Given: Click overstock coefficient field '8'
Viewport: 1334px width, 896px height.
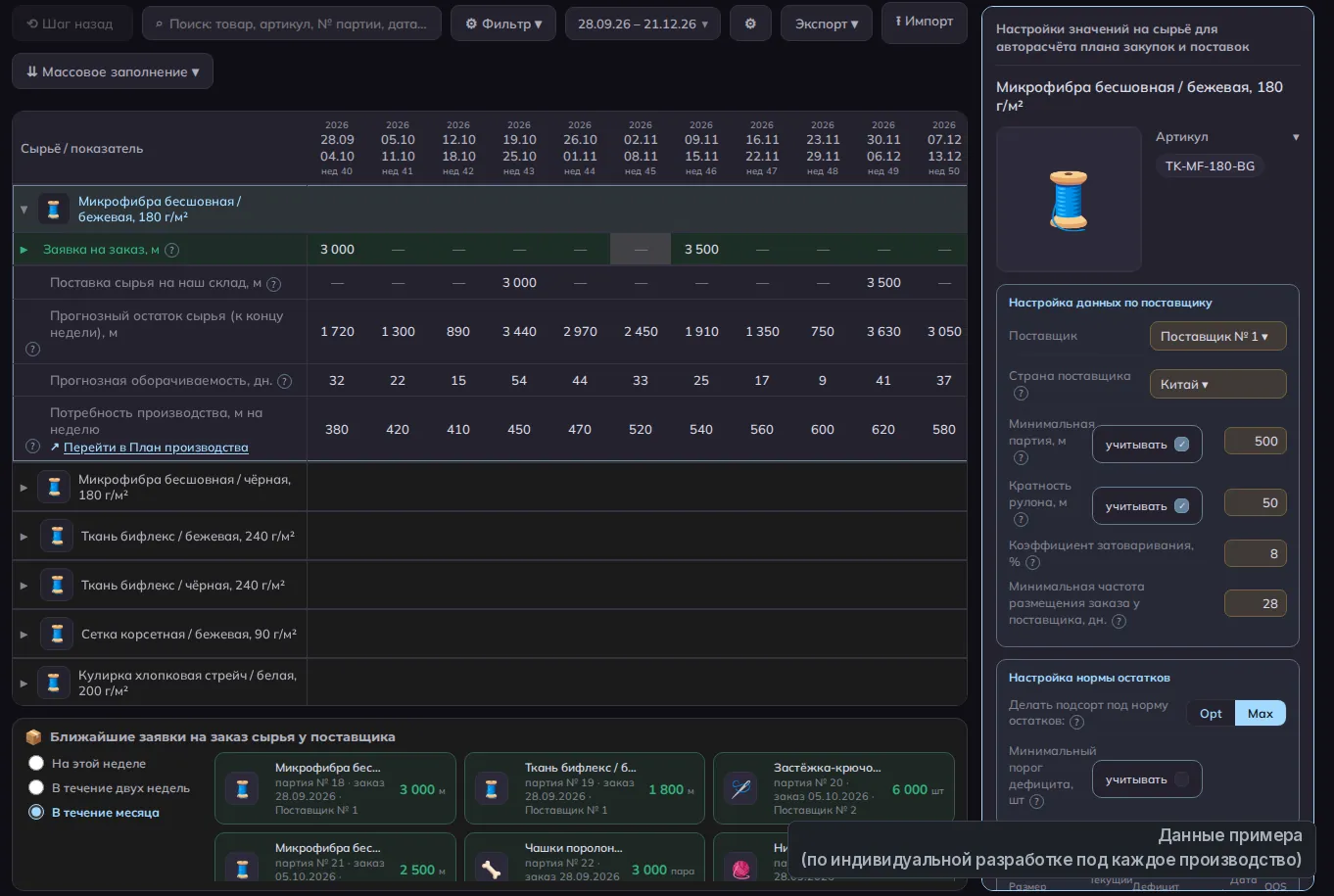Looking at the screenshot, I should 1255,553.
